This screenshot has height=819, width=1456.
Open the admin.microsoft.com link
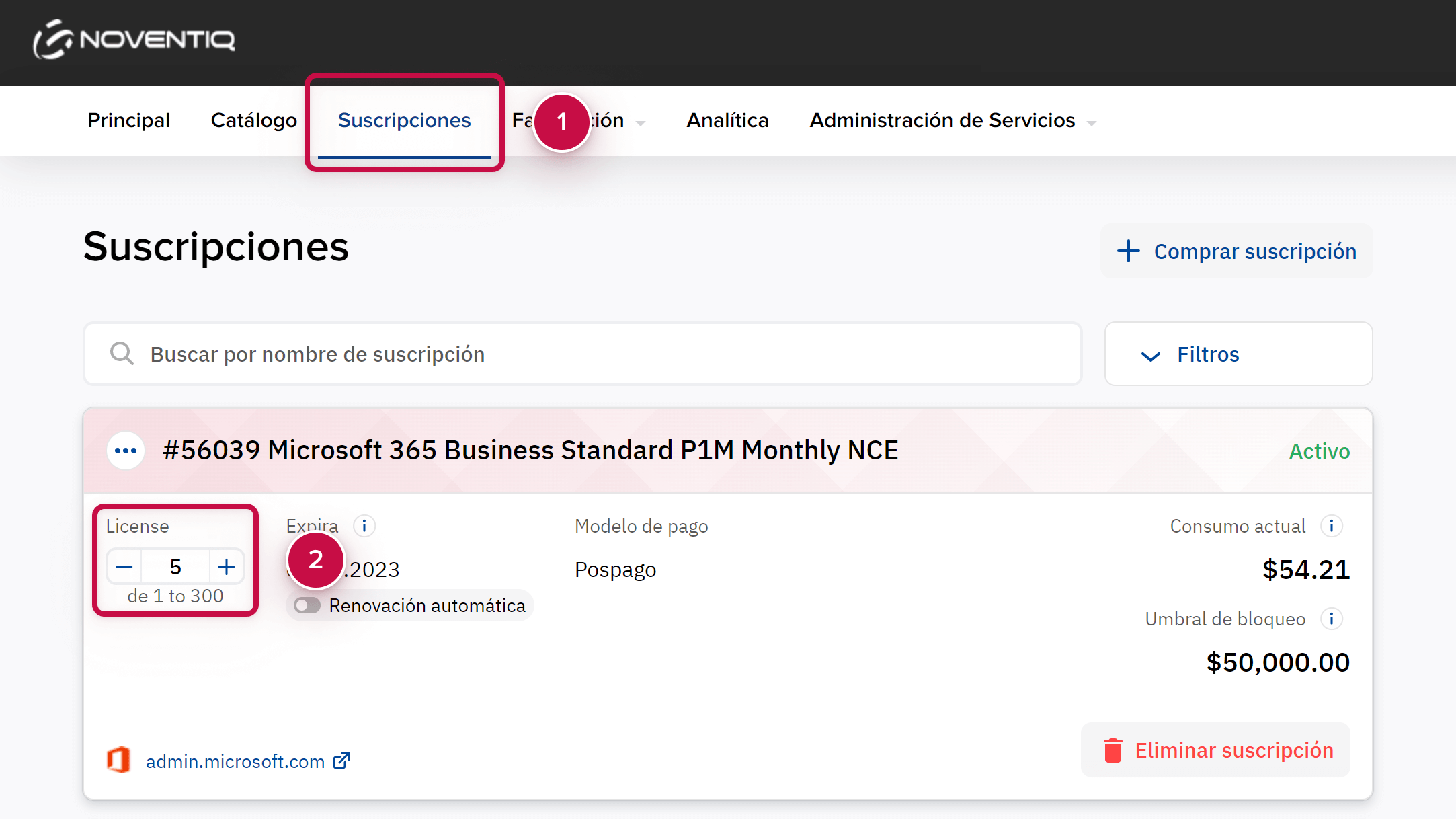235,761
